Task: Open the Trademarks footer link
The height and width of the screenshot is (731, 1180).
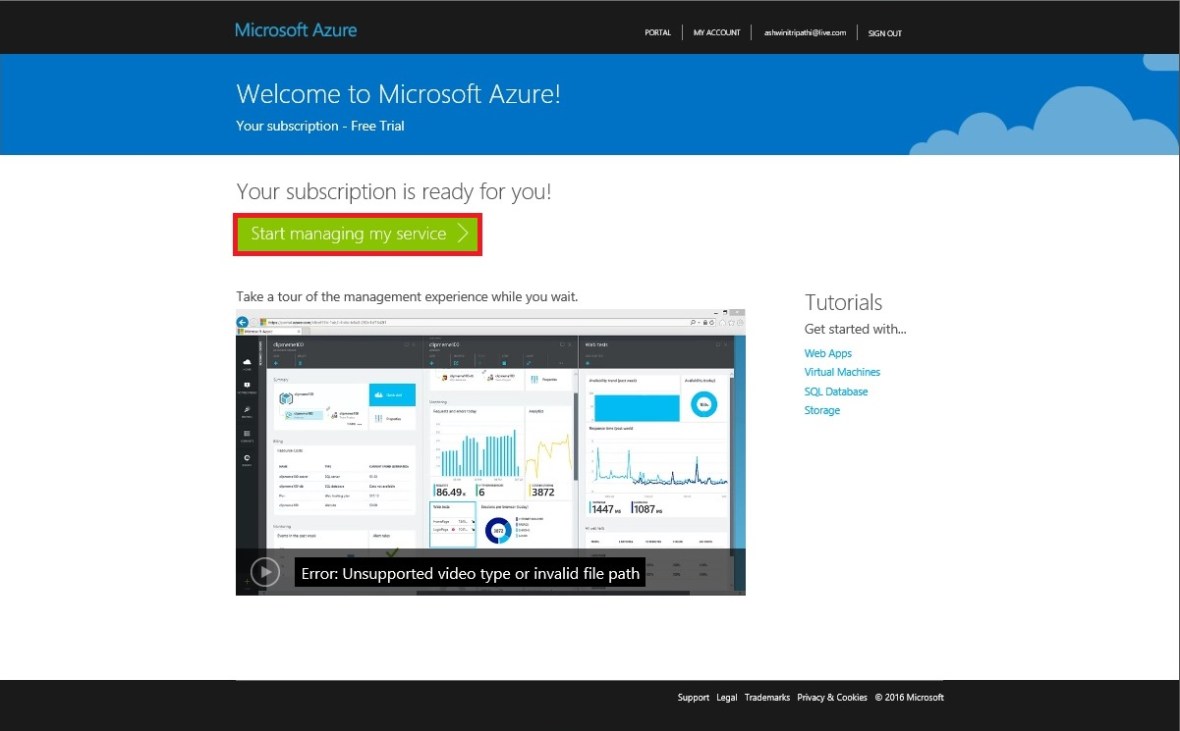Action: click(x=765, y=697)
